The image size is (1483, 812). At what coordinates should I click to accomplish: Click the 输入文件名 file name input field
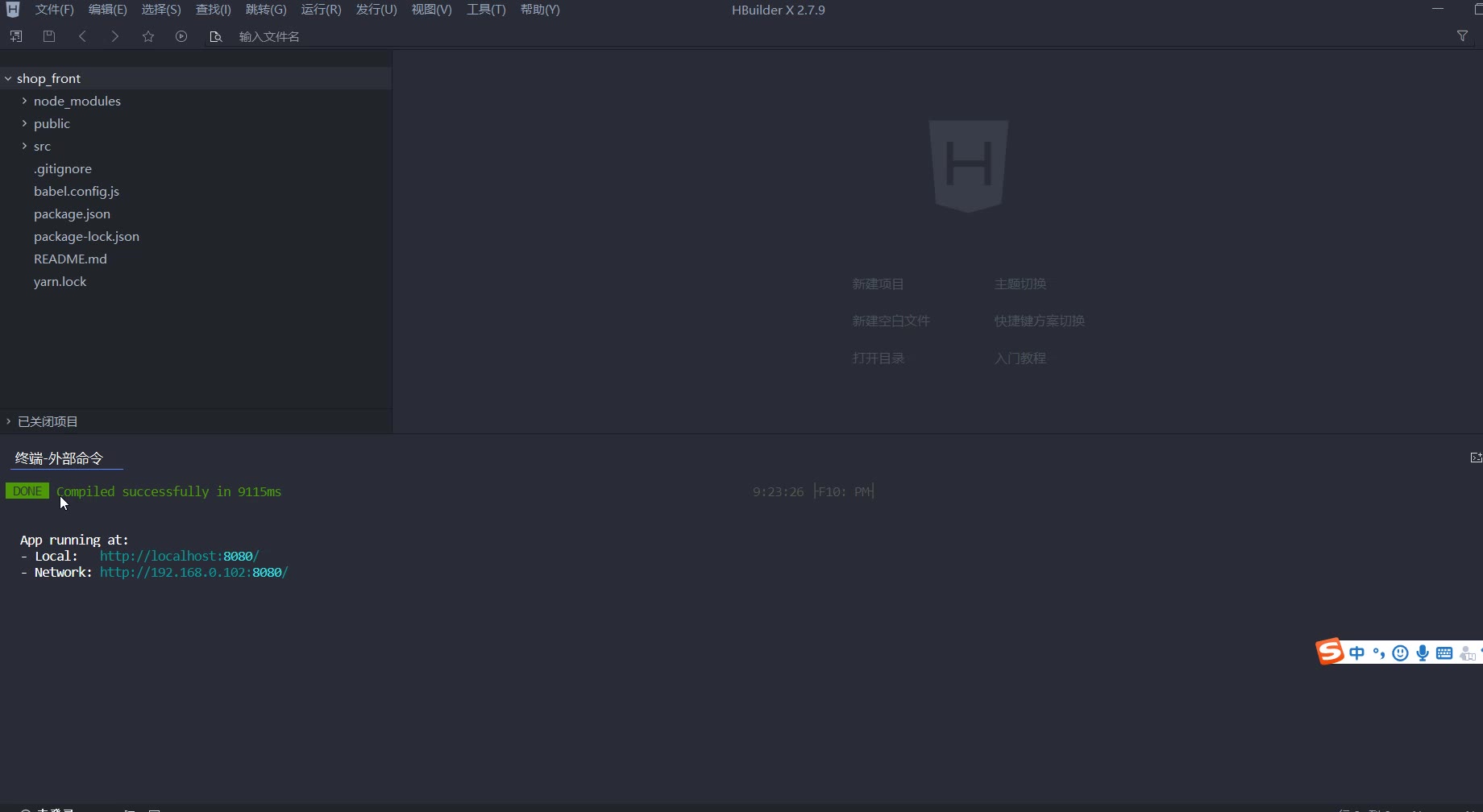click(269, 36)
